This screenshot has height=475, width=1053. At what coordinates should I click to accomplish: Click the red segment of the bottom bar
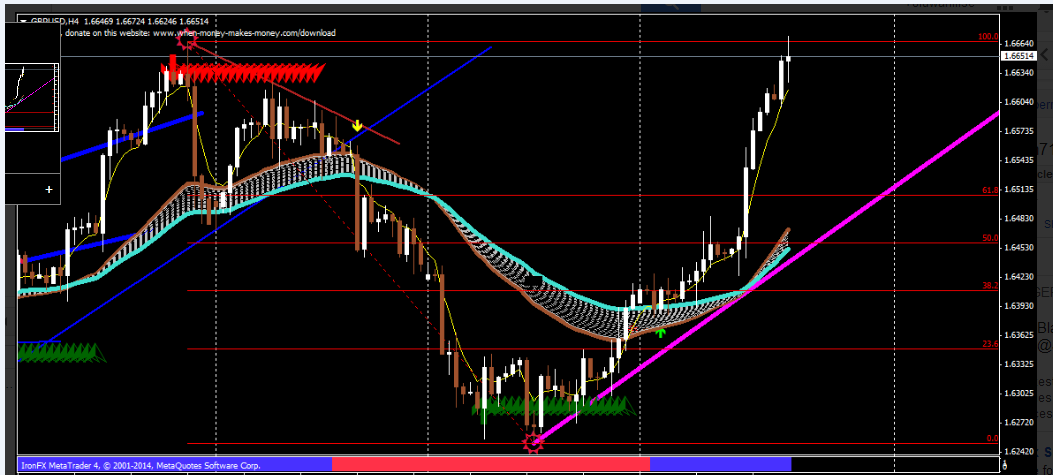(491, 464)
